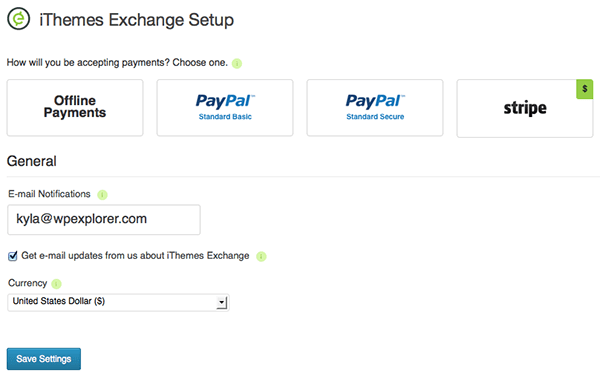Screen dimensions: 600x380
Task: Click the iThemes Exchange logo icon
Action: coord(18,18)
